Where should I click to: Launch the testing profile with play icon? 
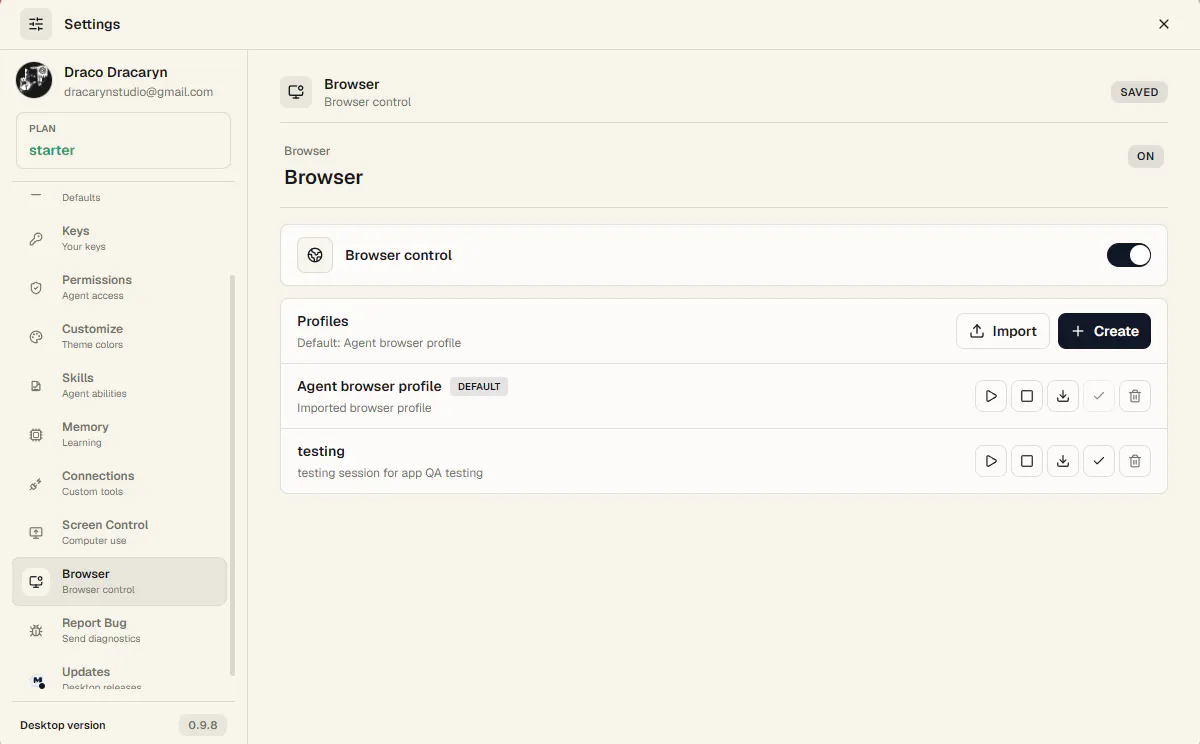click(x=991, y=461)
